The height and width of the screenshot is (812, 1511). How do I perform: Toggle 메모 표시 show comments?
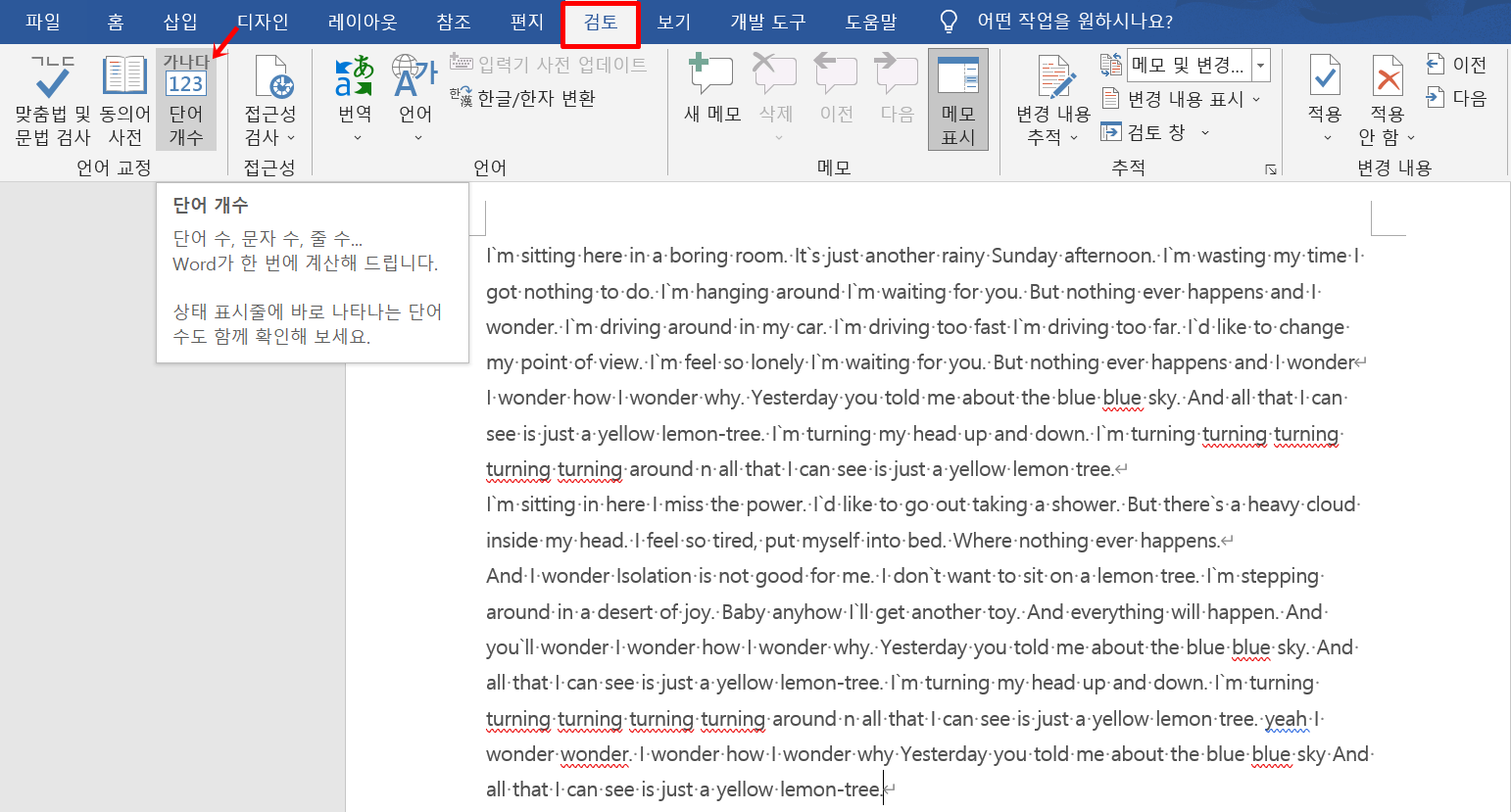coord(958,99)
